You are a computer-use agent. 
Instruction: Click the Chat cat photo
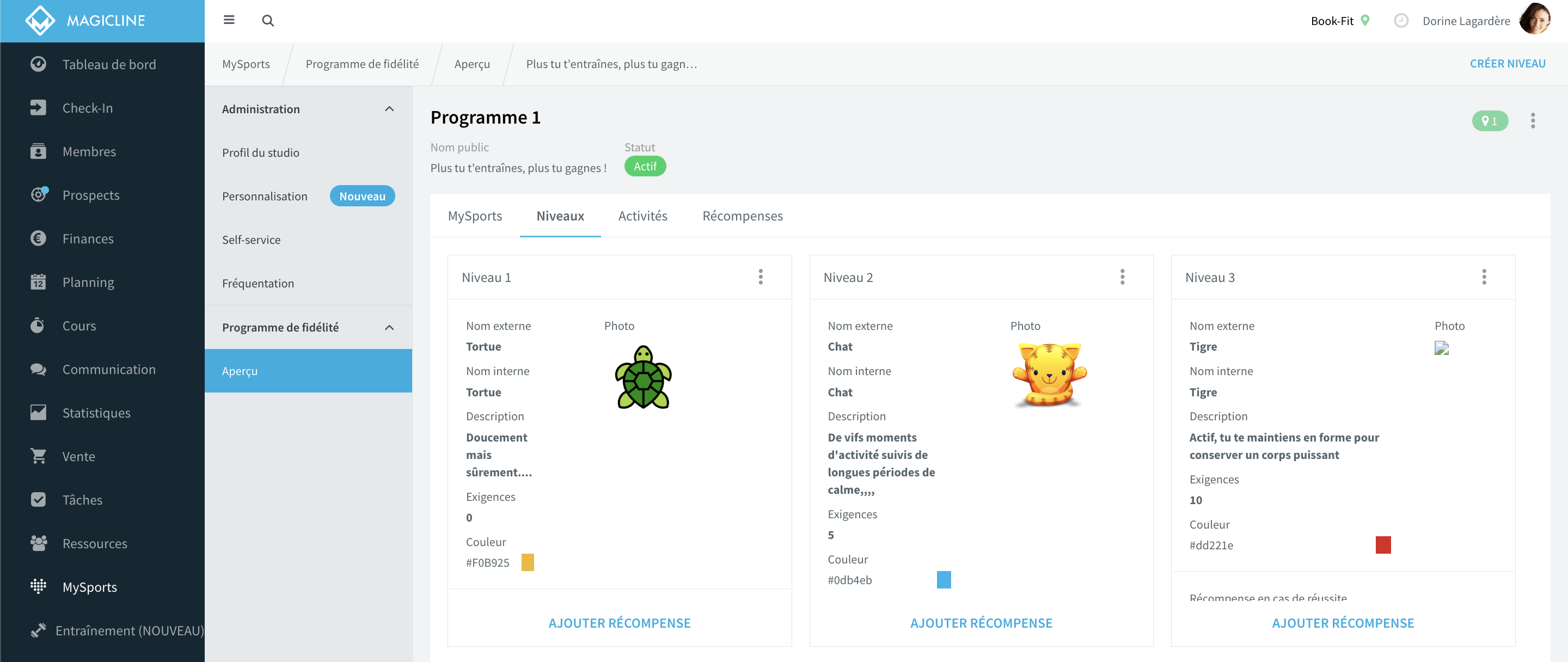point(1049,374)
